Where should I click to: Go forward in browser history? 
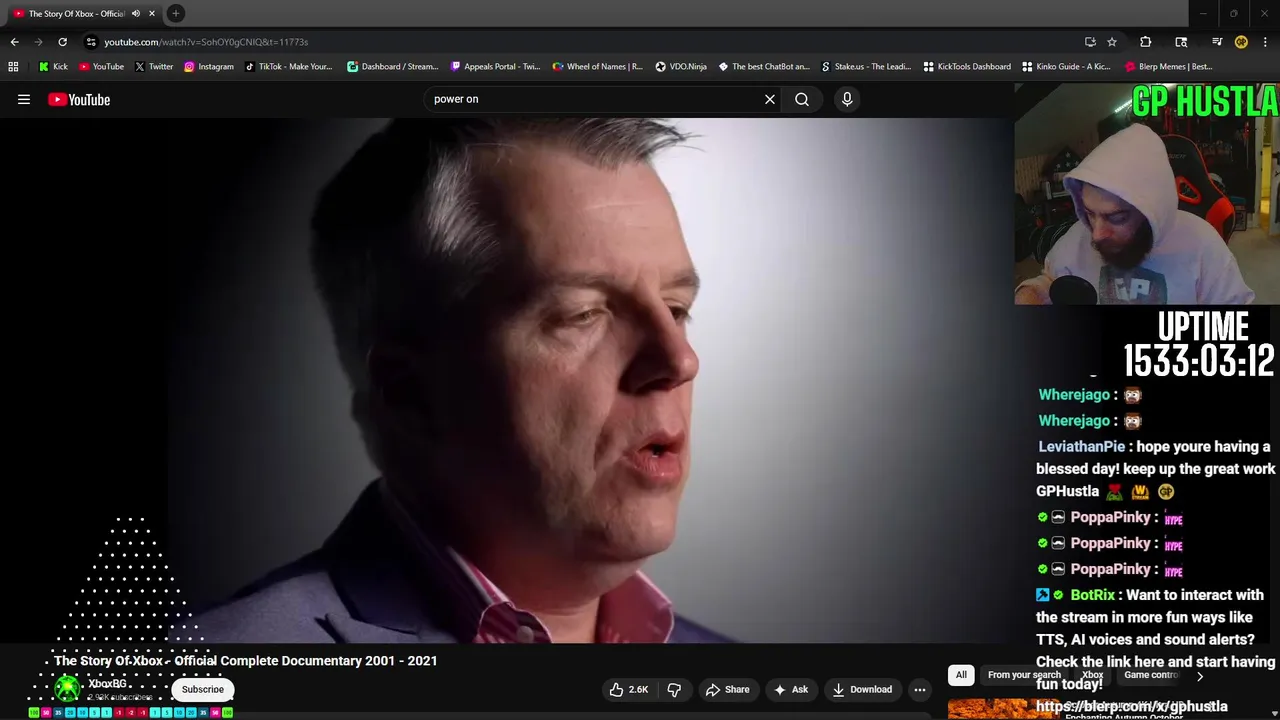click(x=38, y=42)
